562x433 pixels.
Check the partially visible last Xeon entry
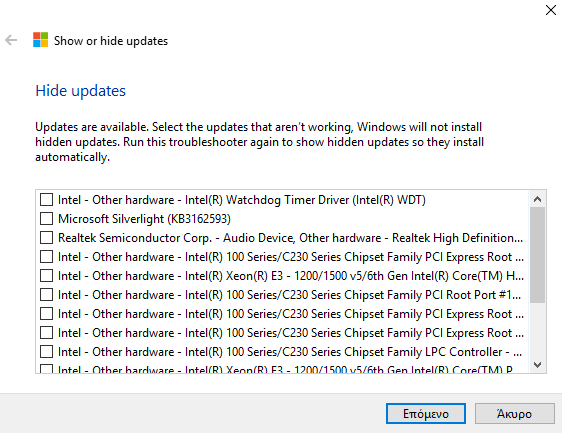(x=47, y=369)
